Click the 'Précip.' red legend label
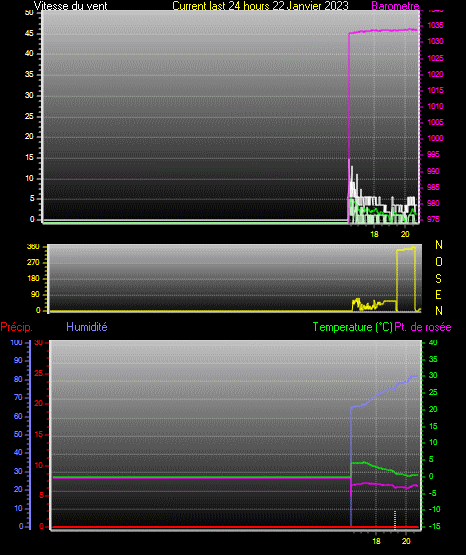466x555 pixels. coord(16,327)
